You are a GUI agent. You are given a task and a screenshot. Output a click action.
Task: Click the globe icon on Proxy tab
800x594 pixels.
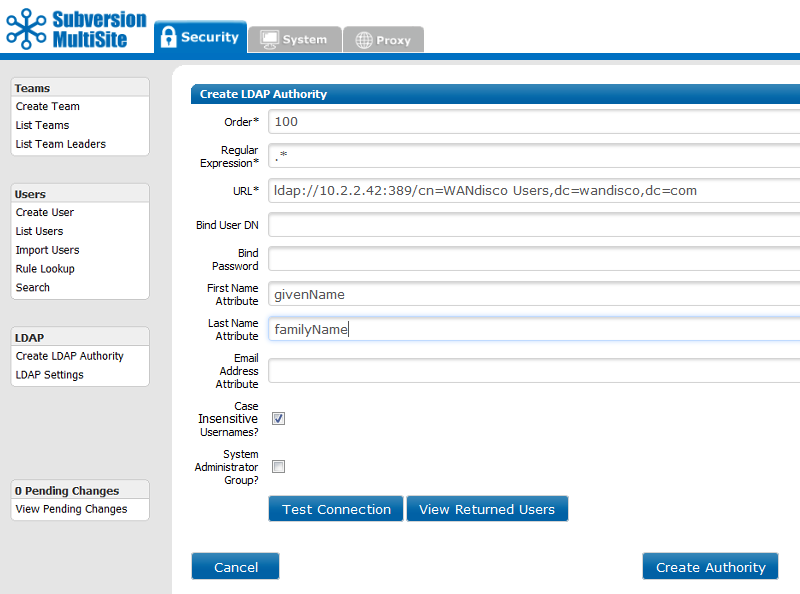364,40
